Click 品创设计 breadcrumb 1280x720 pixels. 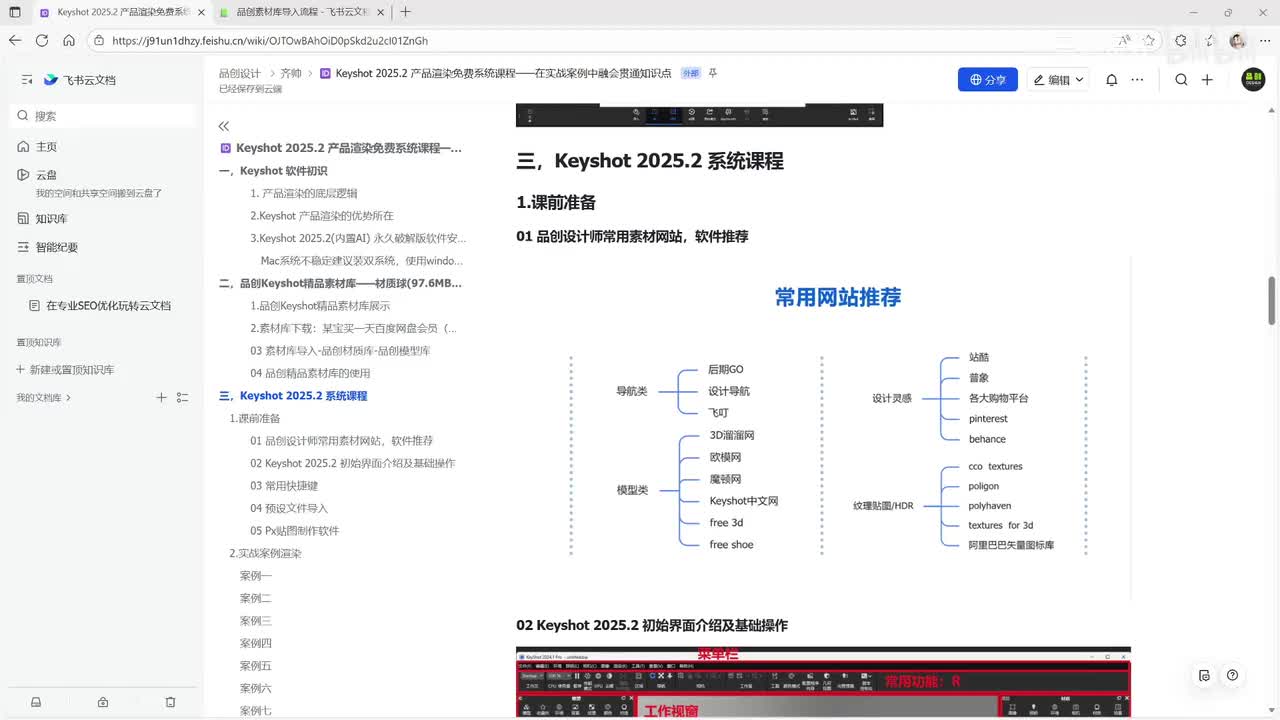point(239,74)
